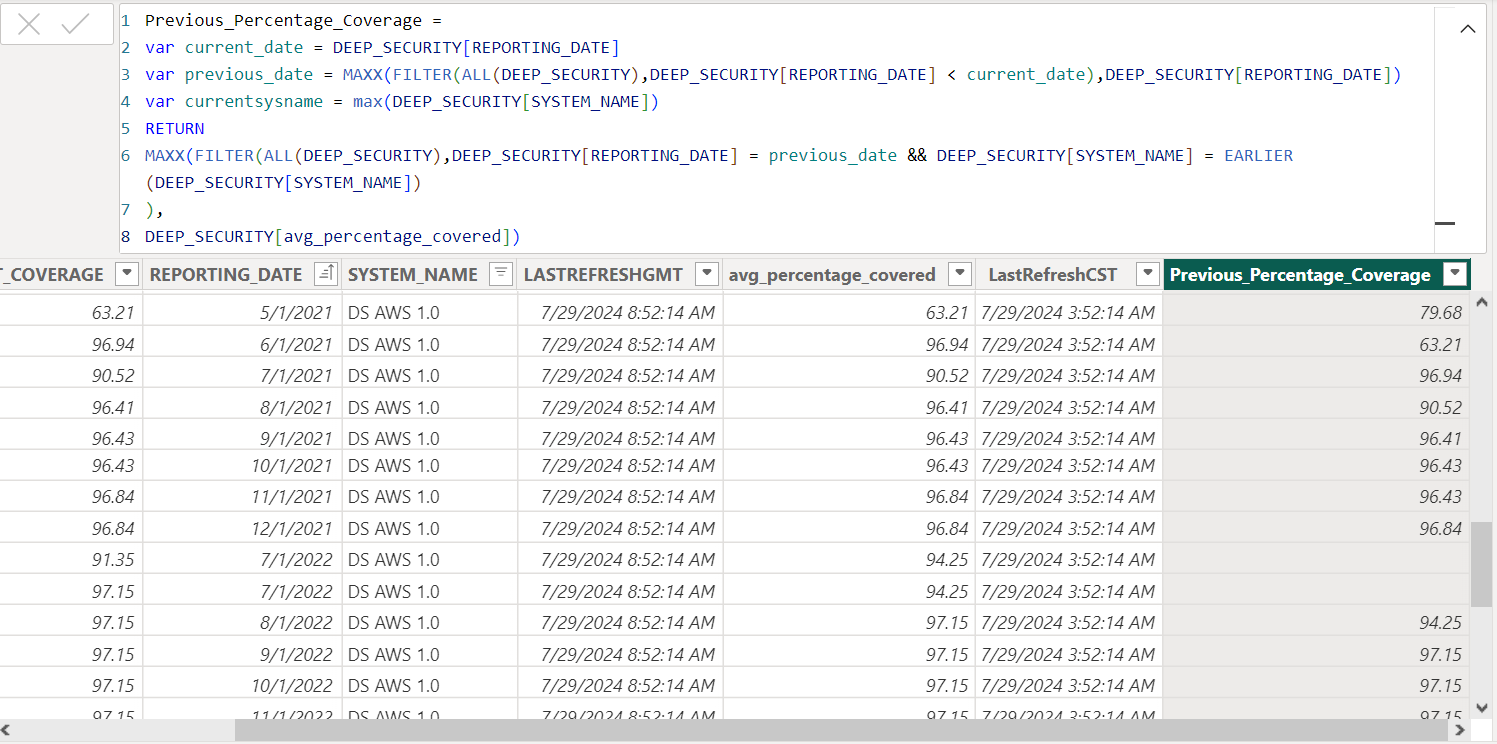Click 'DEEP_SECURITY[avg_percentage_covered])' on line 8
Viewport: 1497px width, 744px height.
tap(333, 237)
